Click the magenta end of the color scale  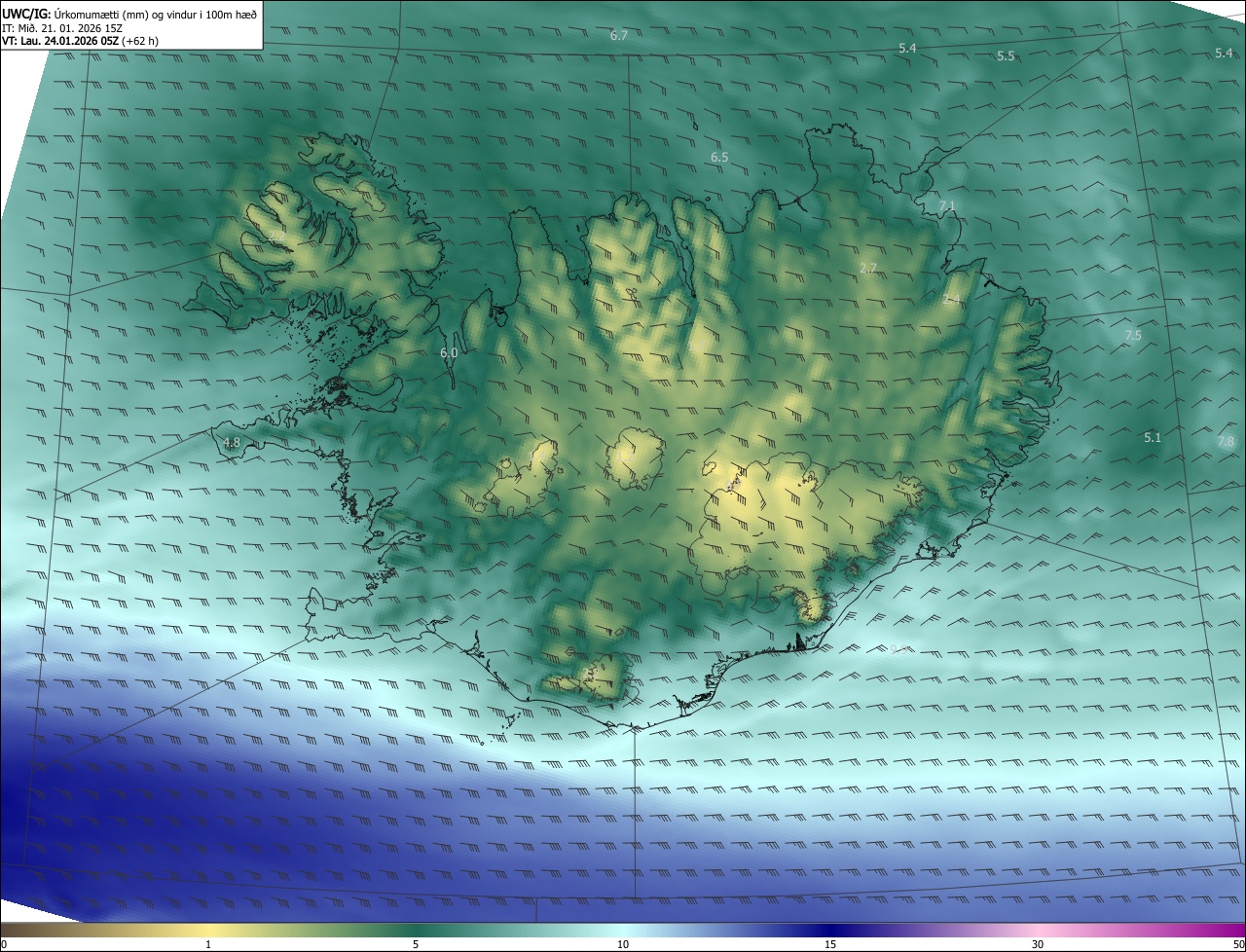click(1231, 930)
